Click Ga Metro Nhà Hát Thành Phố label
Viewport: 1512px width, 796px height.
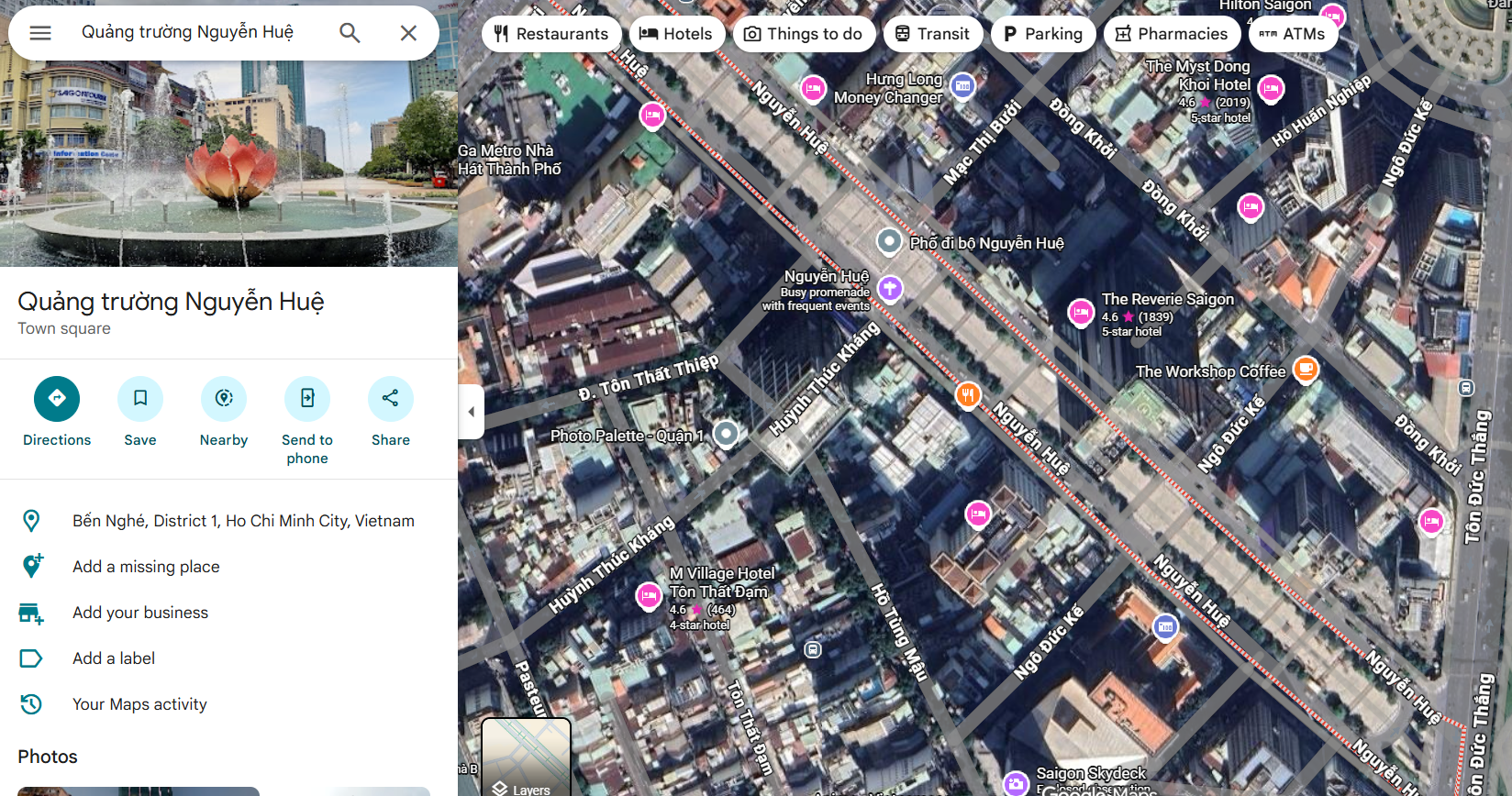[x=509, y=160]
